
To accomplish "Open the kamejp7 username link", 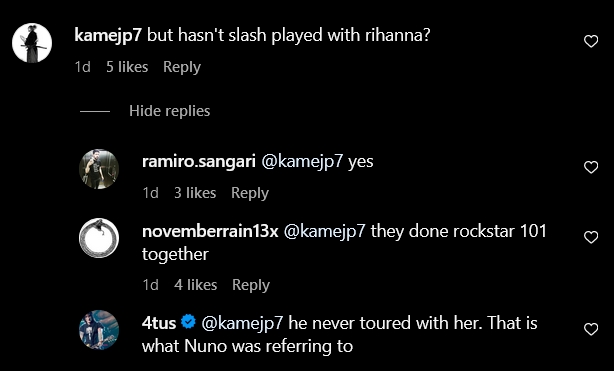I will coord(108,36).
